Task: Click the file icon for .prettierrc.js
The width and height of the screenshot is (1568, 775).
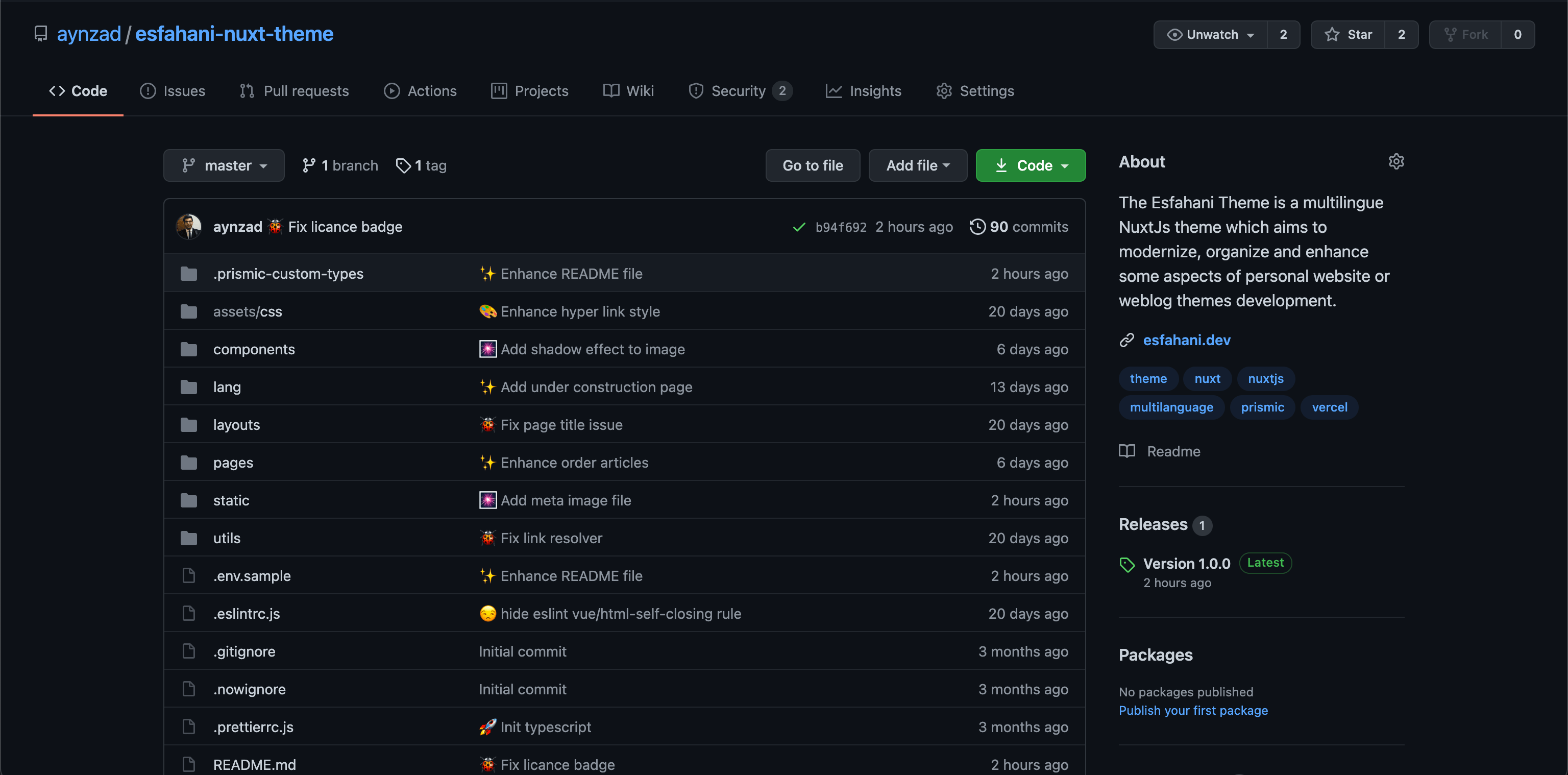Action: click(189, 727)
